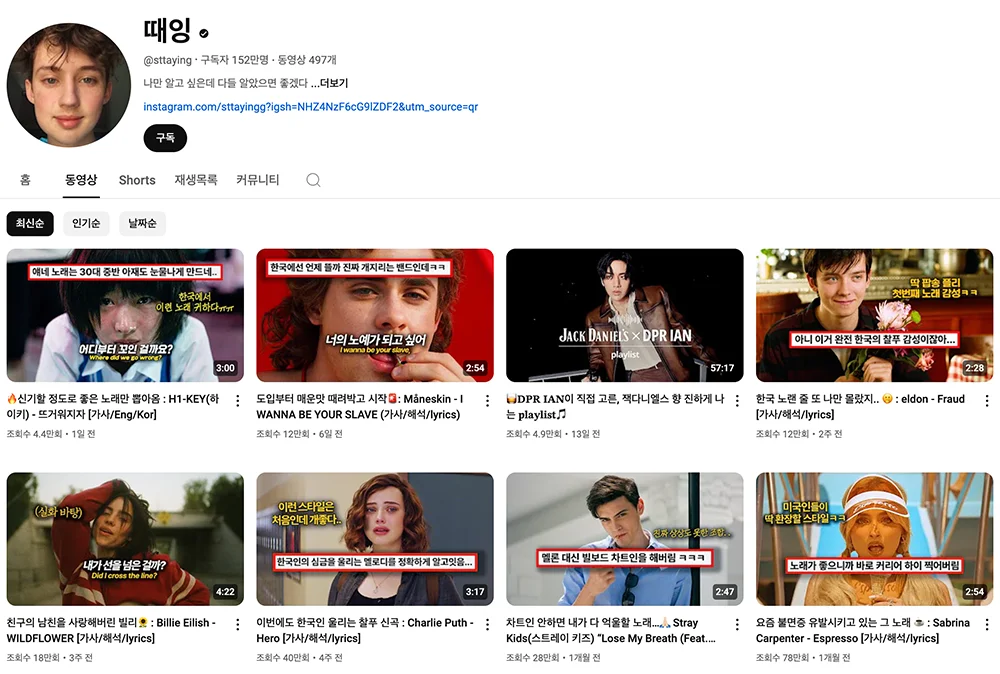
Task: Select the 날짜순 date sort filter
Action: 143,223
